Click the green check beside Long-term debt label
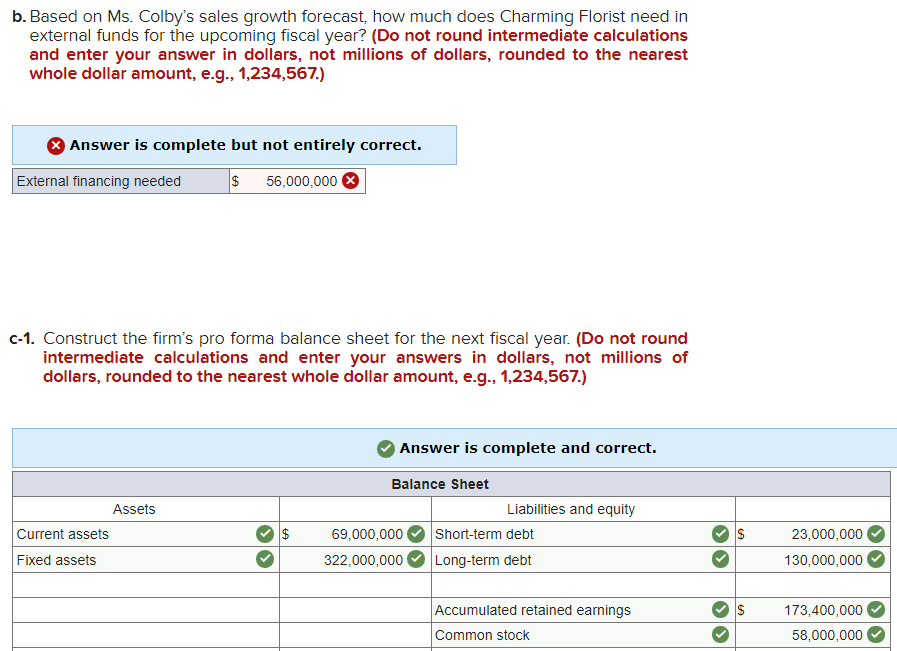 click(x=720, y=559)
